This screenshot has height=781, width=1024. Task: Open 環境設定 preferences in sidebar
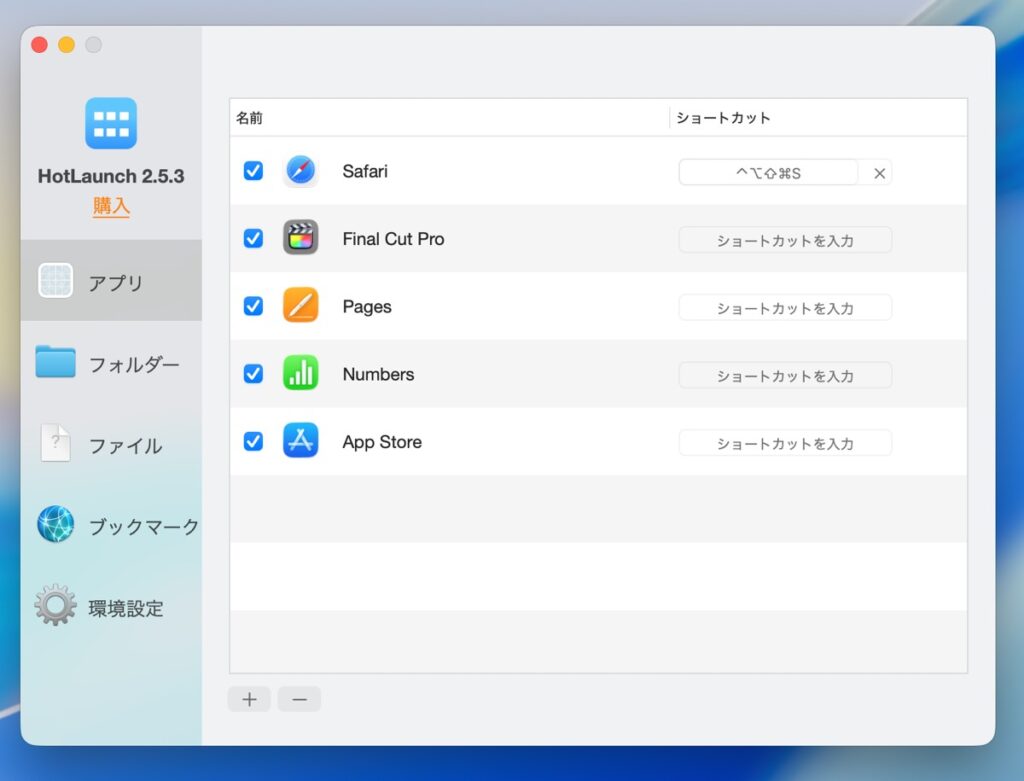coord(111,608)
